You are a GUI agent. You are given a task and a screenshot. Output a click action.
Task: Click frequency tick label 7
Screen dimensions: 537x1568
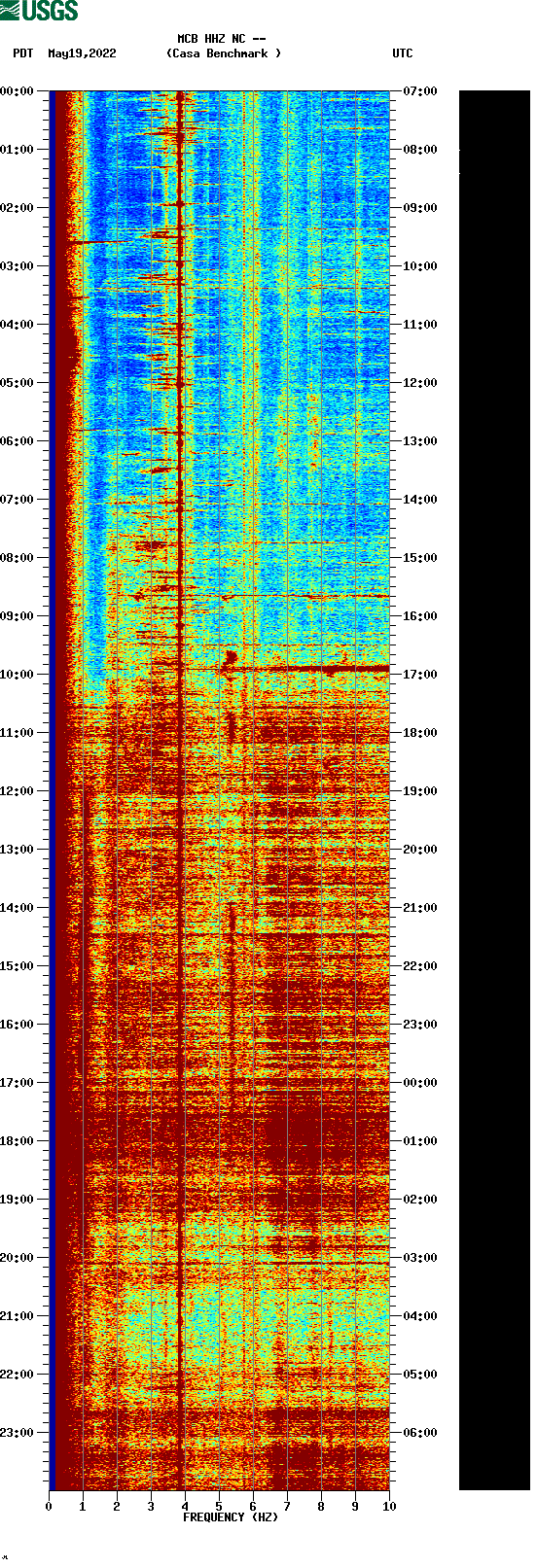[x=287, y=1507]
